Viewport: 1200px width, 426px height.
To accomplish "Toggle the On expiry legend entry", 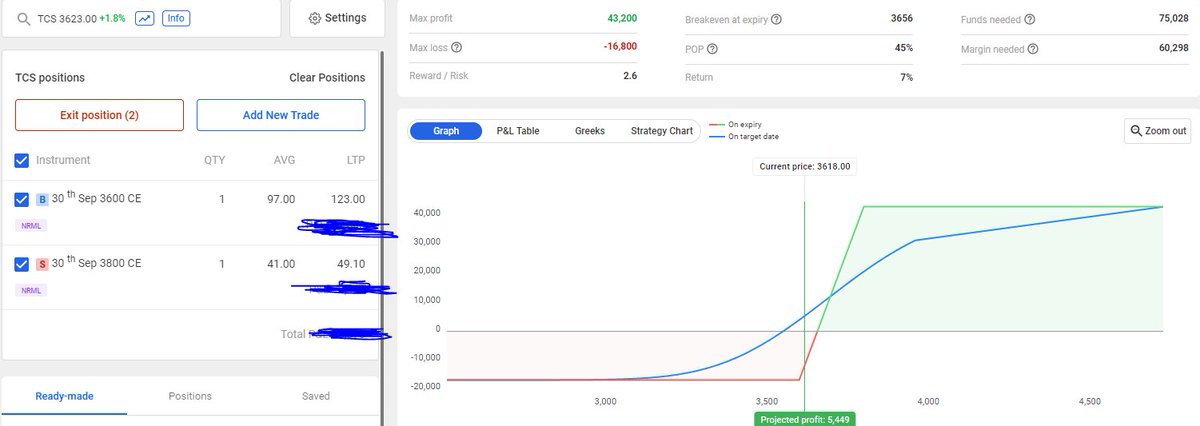I will click(733, 124).
